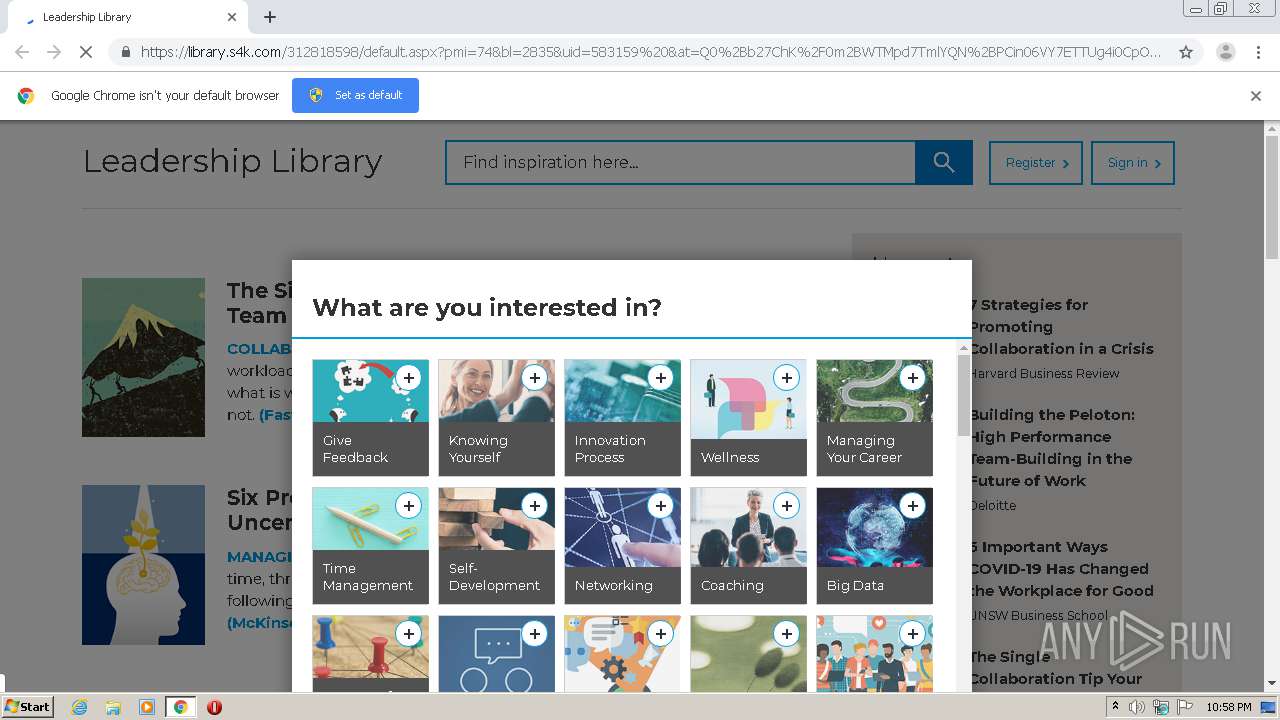Select the Wellness tile image

tap(748, 399)
